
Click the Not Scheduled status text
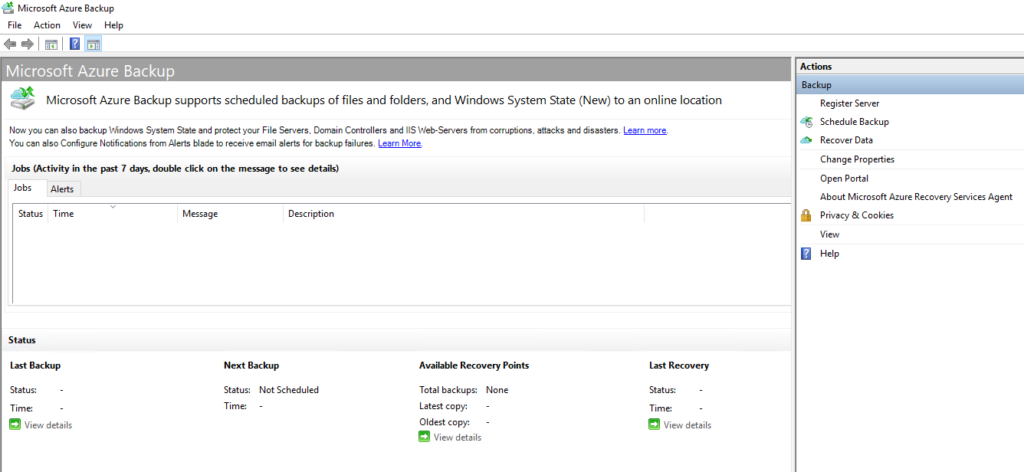click(289, 390)
